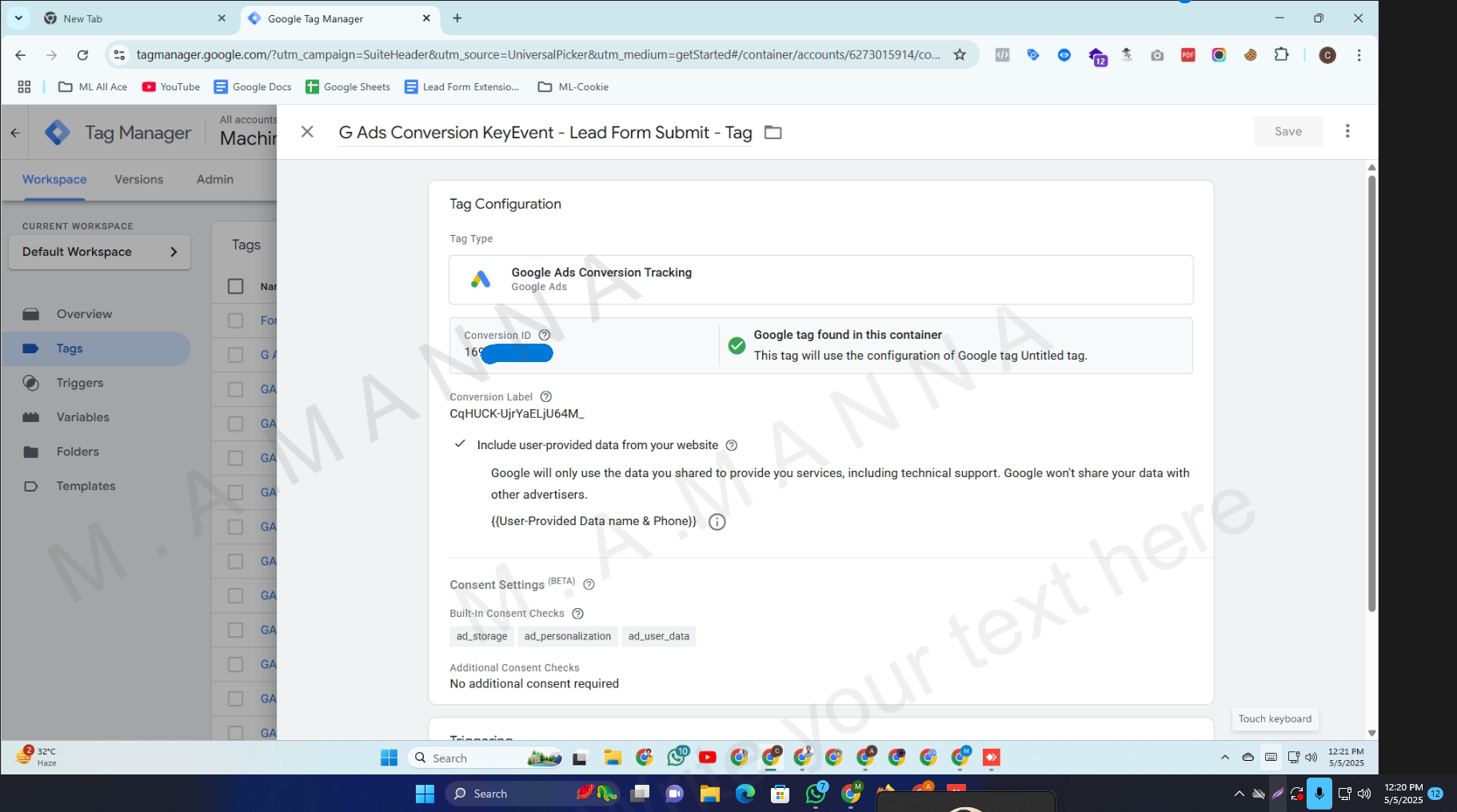Viewport: 1457px width, 812px height.
Task: Open the folder icon beside the tag name
Action: tap(772, 133)
